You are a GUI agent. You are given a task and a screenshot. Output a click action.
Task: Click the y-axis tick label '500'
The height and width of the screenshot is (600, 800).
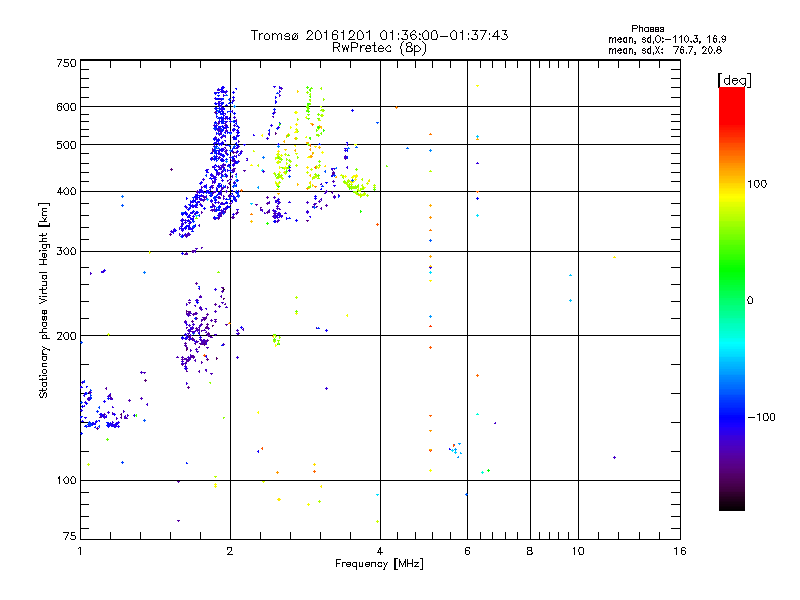pyautogui.click(x=66, y=145)
